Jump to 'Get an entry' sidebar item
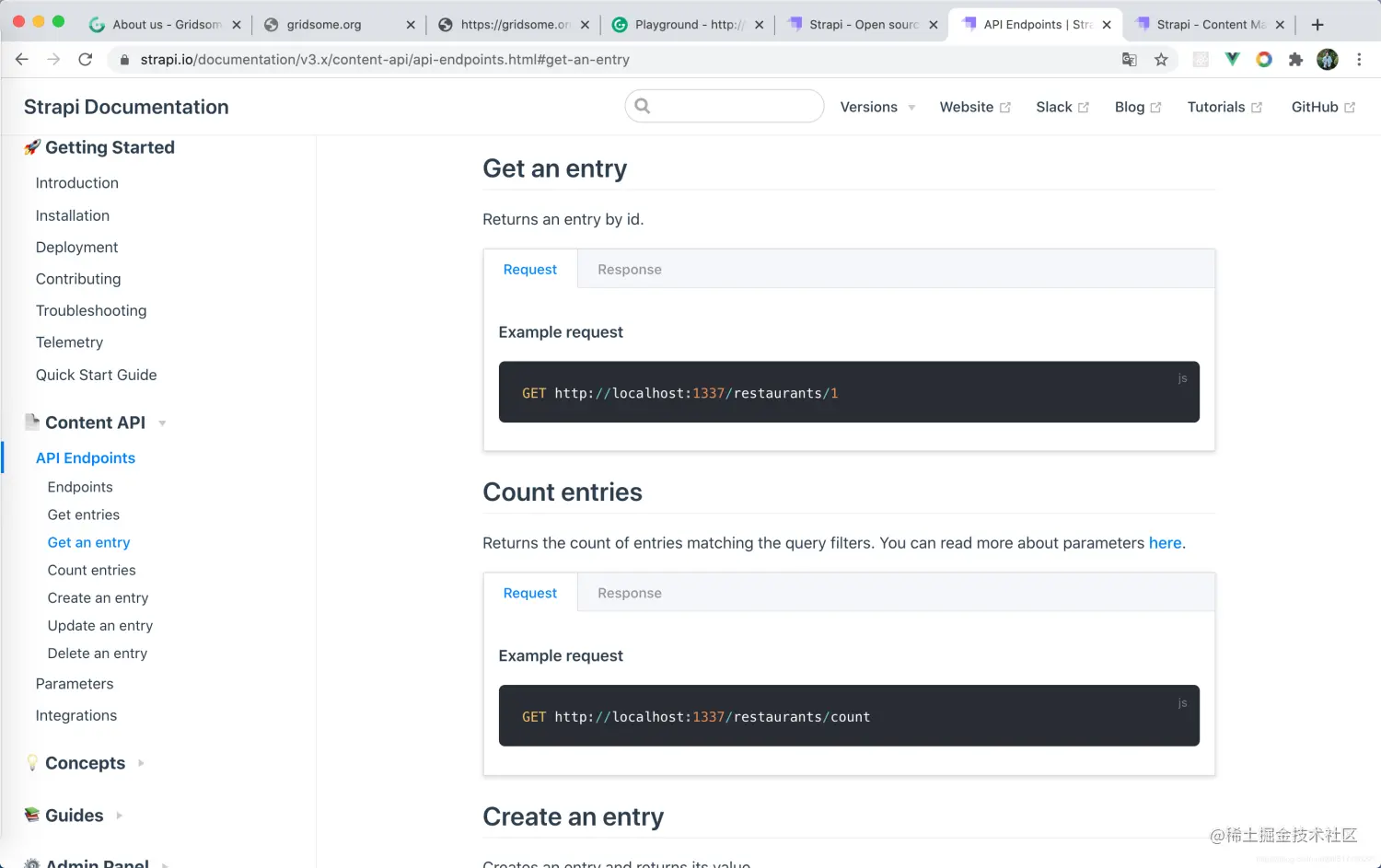1381x868 pixels. pos(89,542)
